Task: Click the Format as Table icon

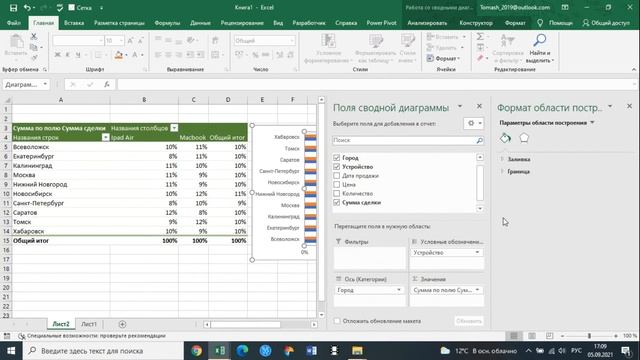Action: click(x=376, y=42)
